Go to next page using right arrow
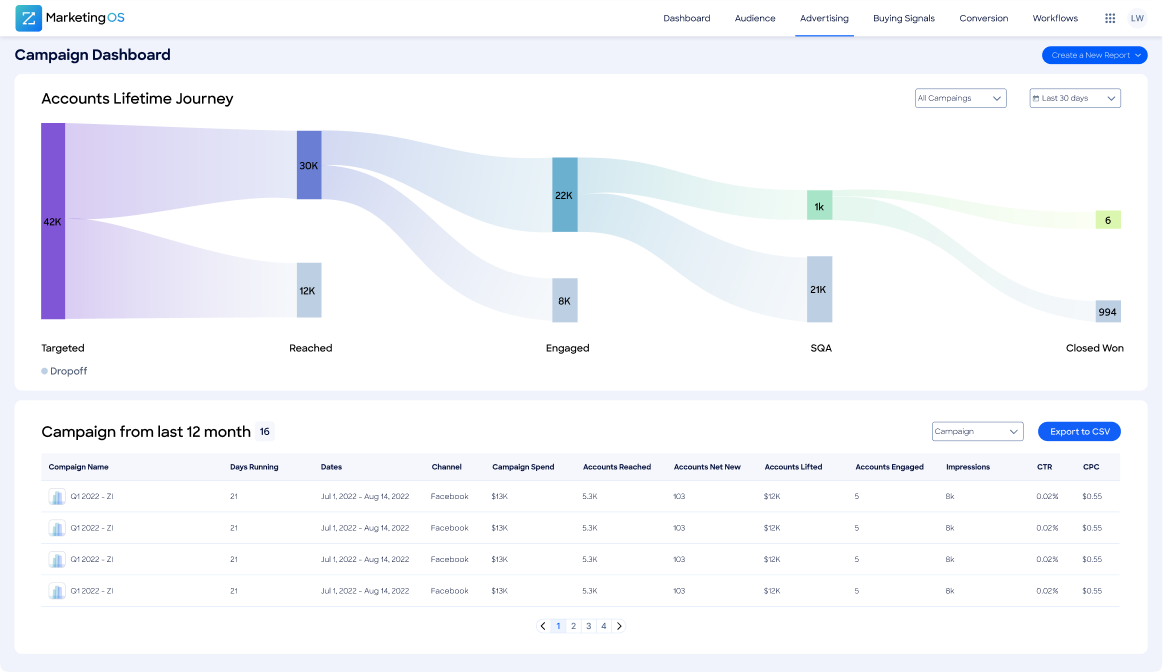 tap(619, 626)
